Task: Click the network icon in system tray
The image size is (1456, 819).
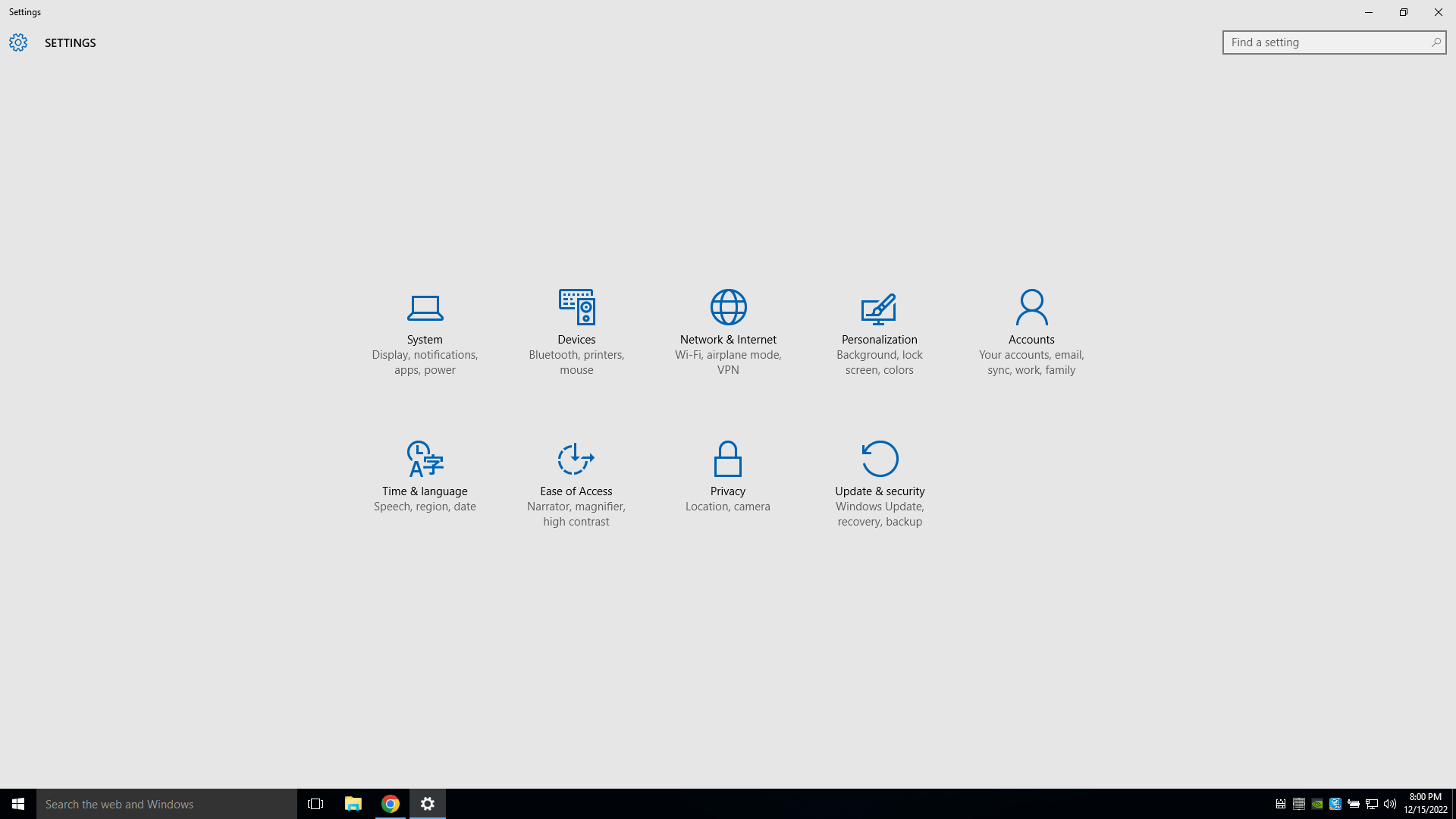Action: 1372,804
